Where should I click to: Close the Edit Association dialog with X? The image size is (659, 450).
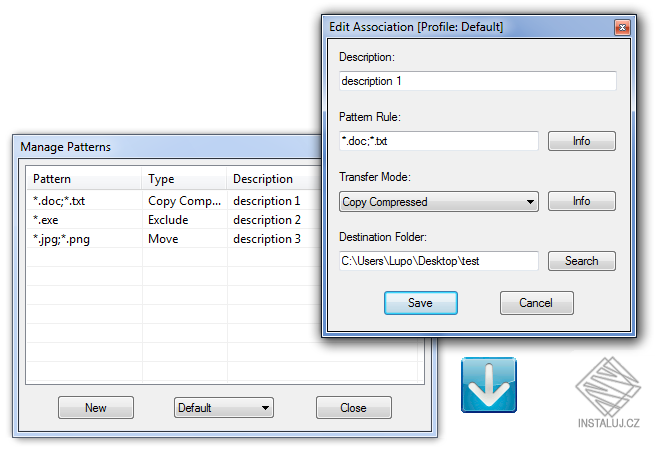click(x=622, y=28)
